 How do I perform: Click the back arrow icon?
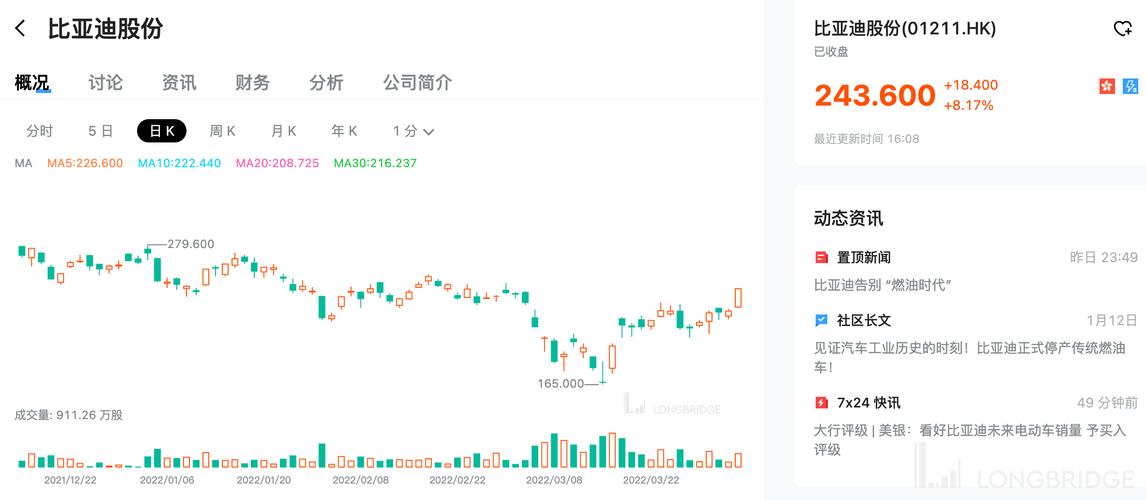tap(20, 29)
